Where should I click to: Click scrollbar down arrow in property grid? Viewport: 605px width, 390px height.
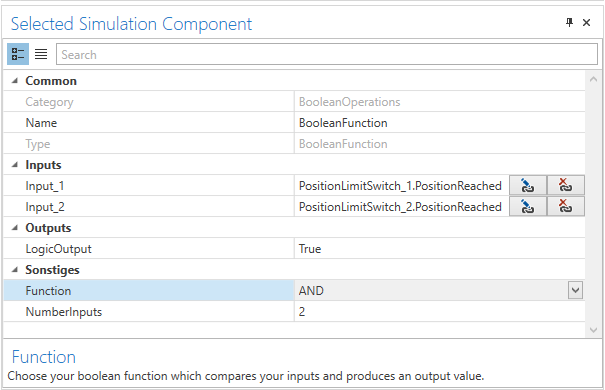coord(593,330)
